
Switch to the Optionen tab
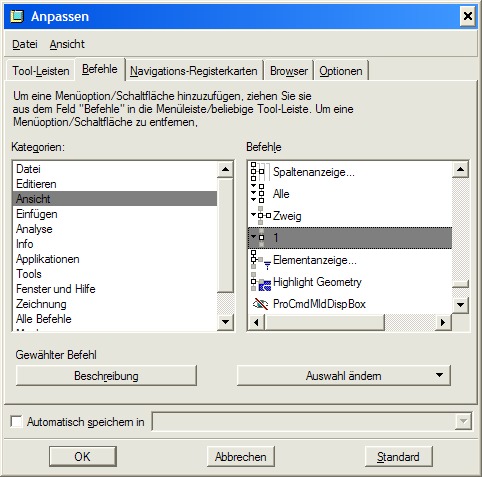coord(341,71)
